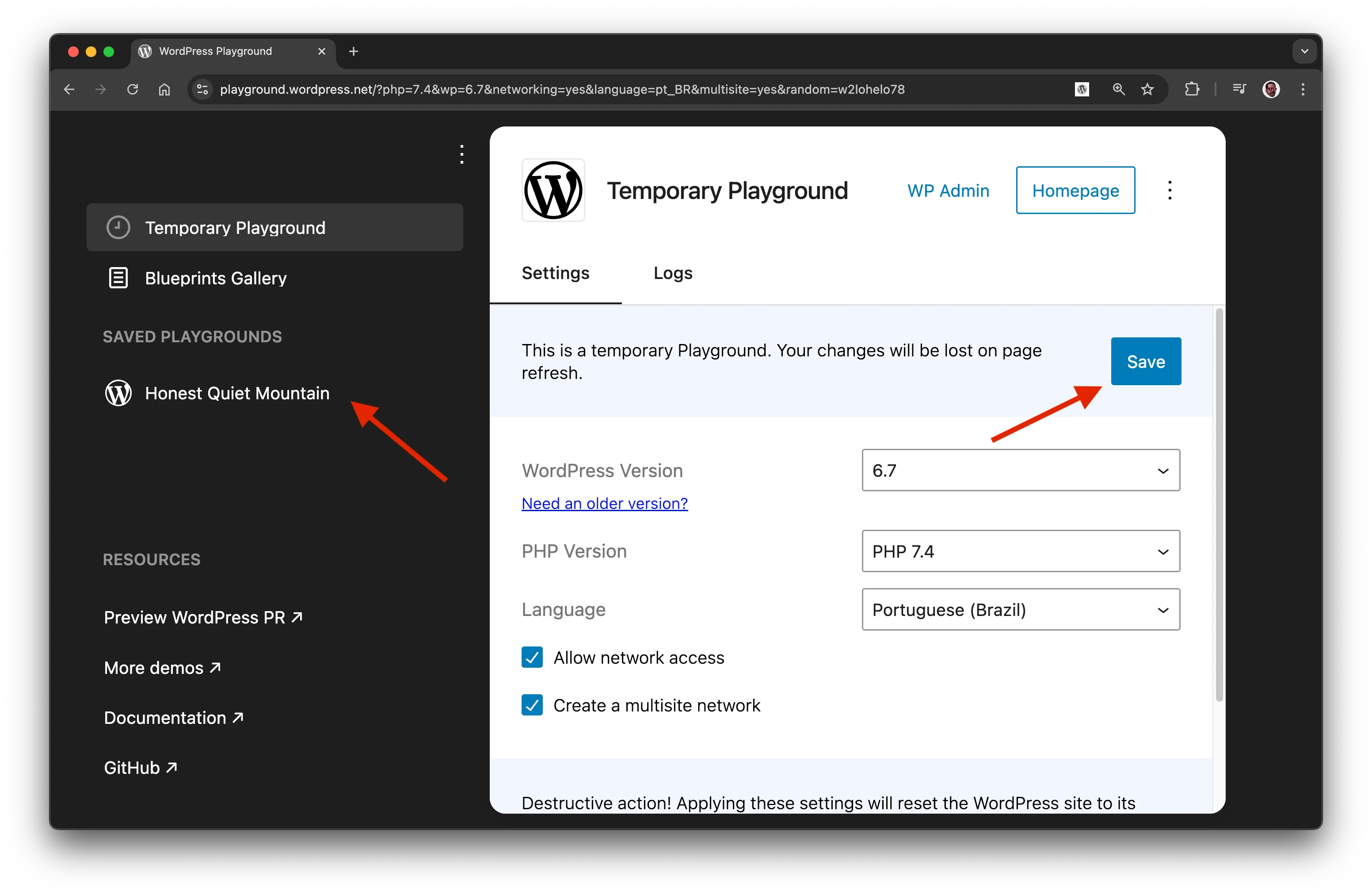Click the WordPress extension icon in address bar

point(1082,89)
